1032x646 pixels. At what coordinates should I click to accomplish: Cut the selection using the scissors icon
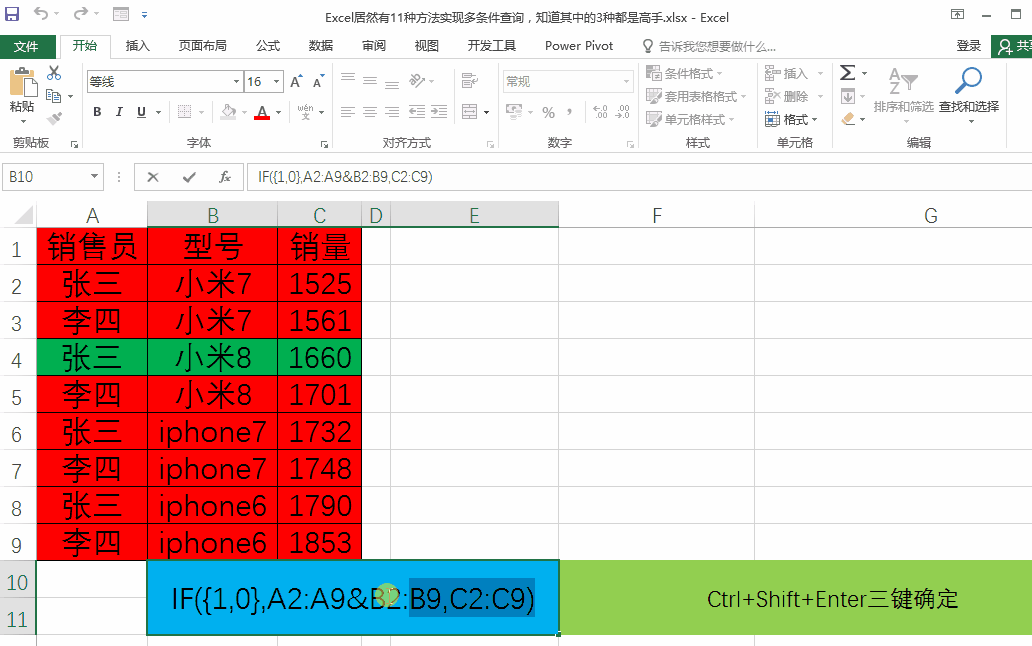pos(54,73)
